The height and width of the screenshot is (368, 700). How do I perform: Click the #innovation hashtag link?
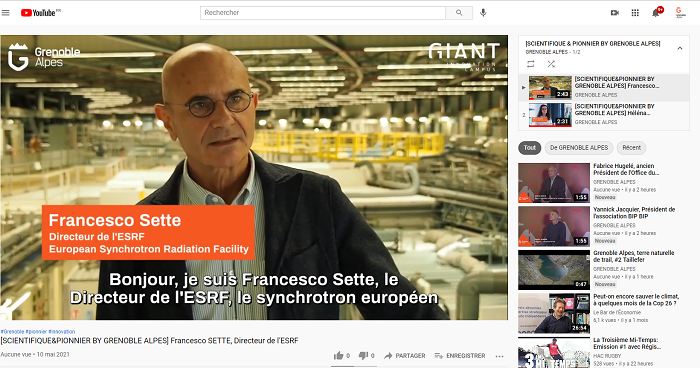(62, 331)
